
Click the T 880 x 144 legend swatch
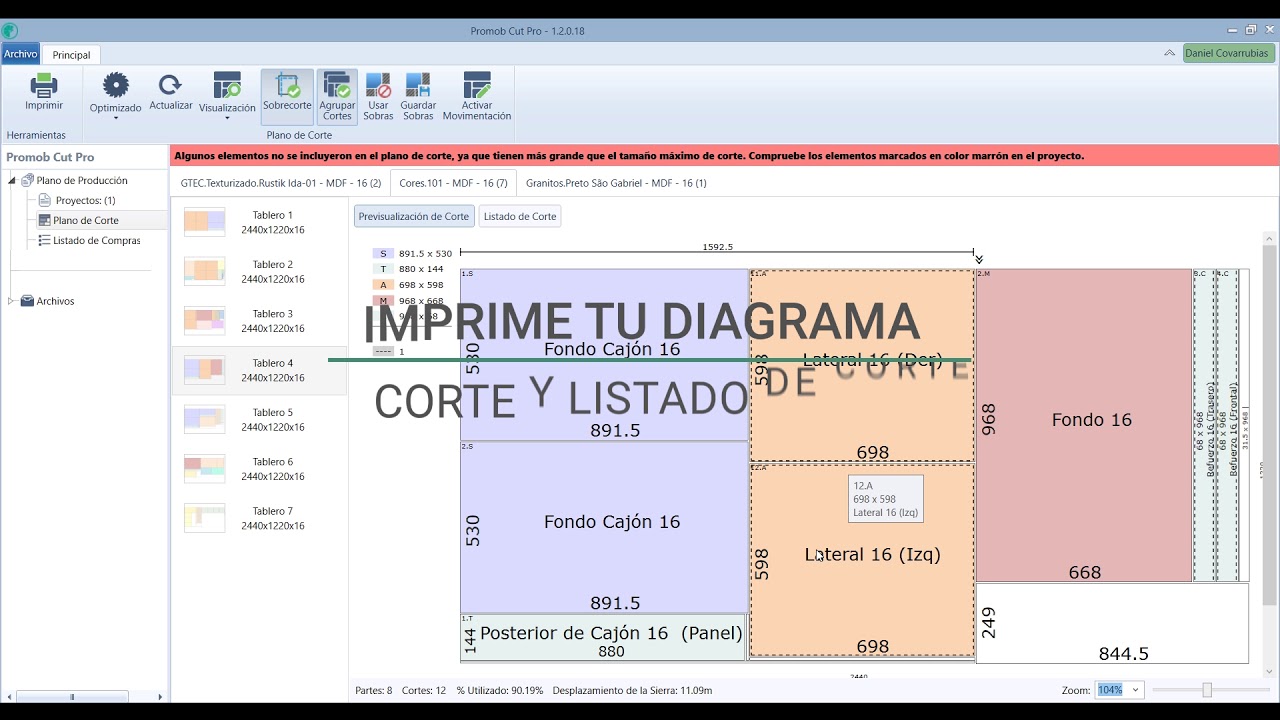pos(383,269)
